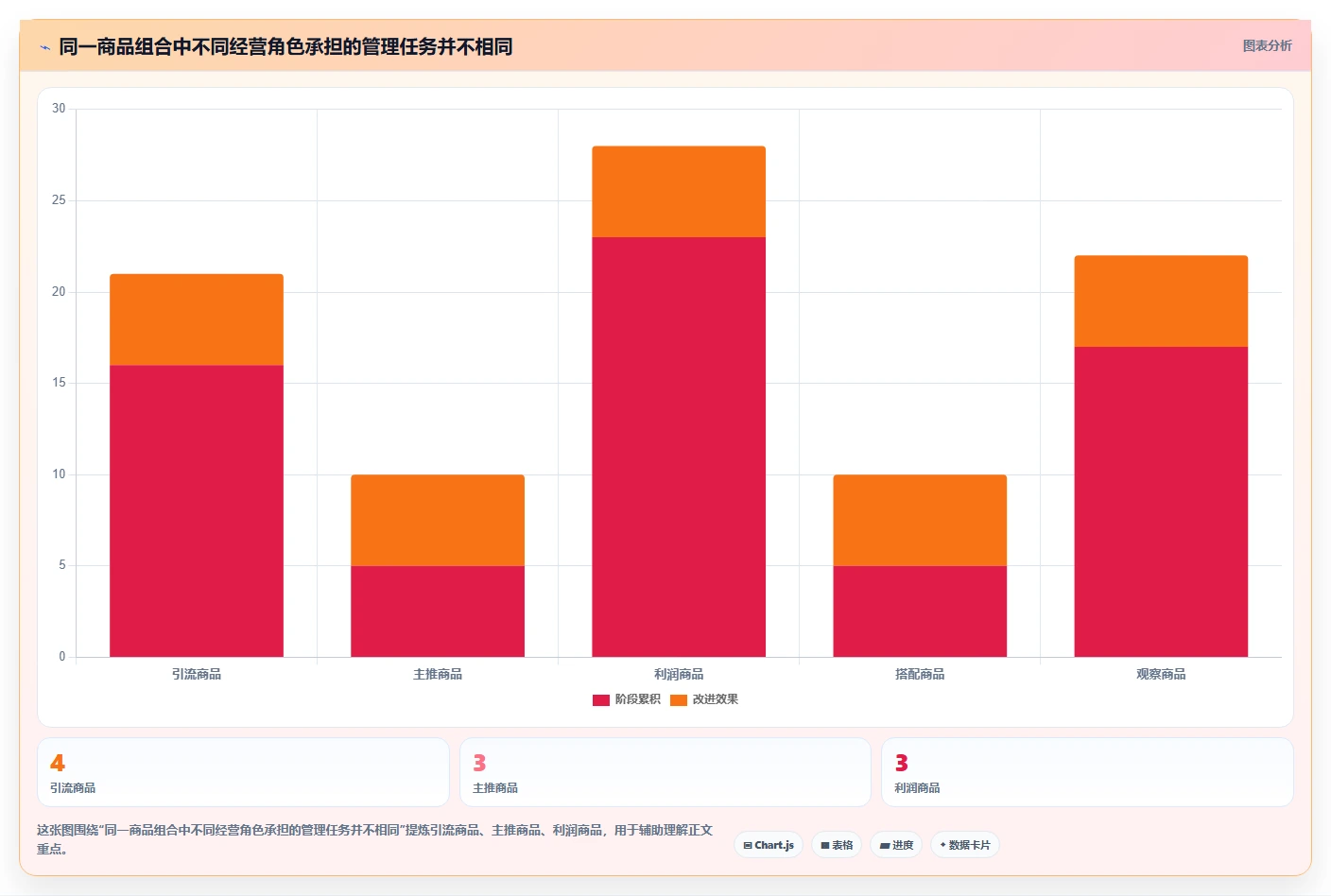The width and height of the screenshot is (1331, 896).
Task: Click the red segment of the 利润商品 bar
Action: (x=679, y=447)
